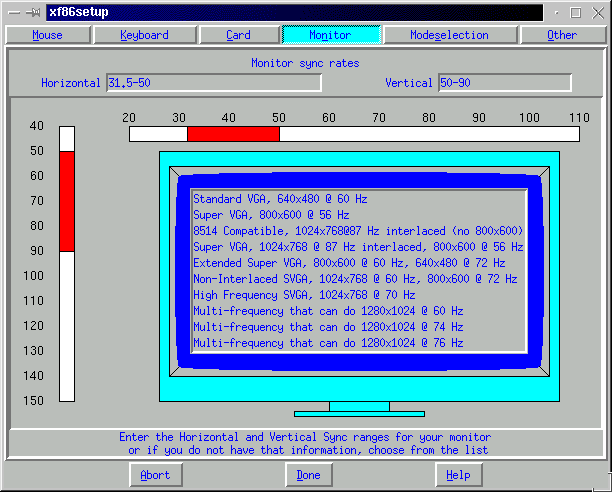612x492 pixels.
Task: Click the Horizontal sync rate field
Action: tap(213, 82)
